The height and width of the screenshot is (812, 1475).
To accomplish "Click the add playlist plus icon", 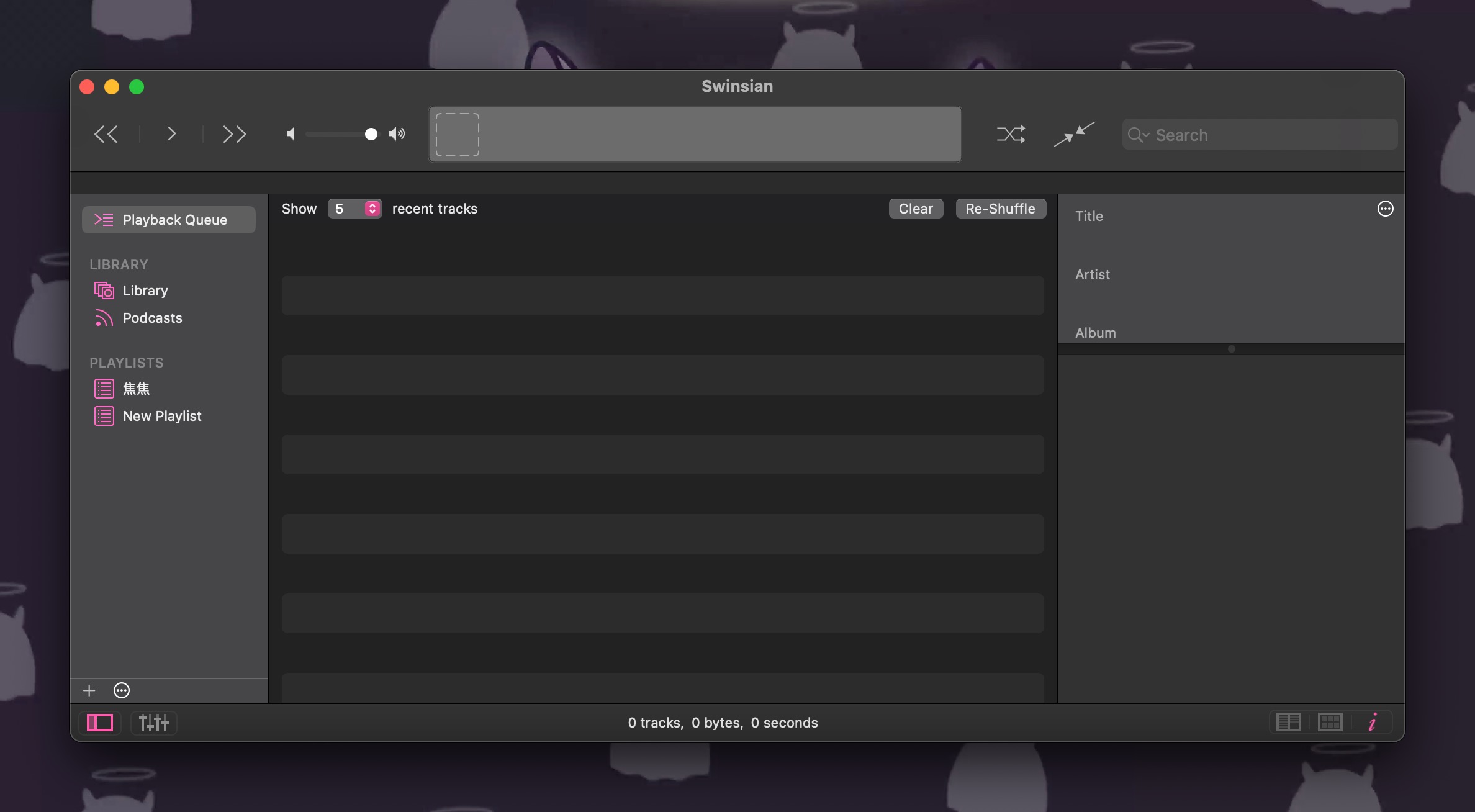I will 89,690.
